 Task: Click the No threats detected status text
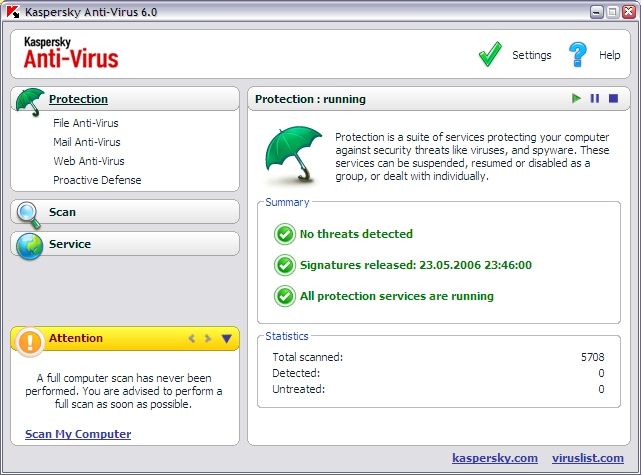(x=356, y=234)
